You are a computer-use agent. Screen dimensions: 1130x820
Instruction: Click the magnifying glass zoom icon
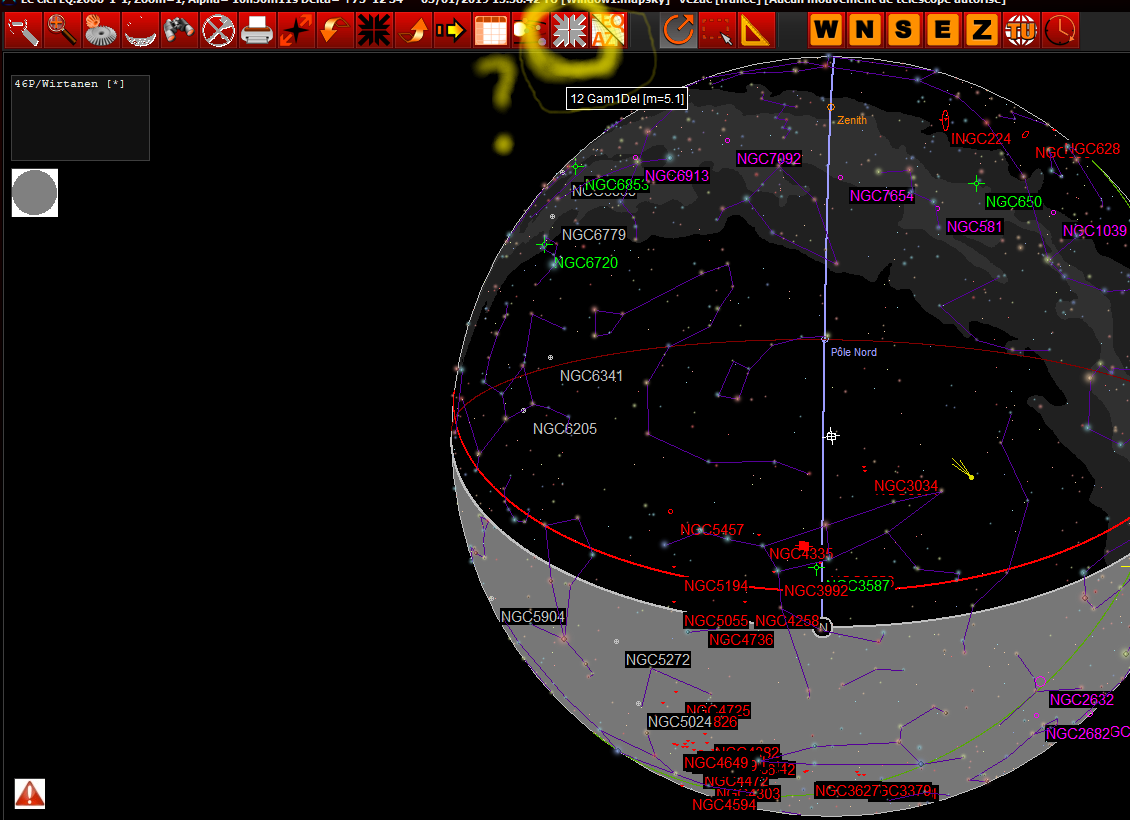tap(62, 31)
